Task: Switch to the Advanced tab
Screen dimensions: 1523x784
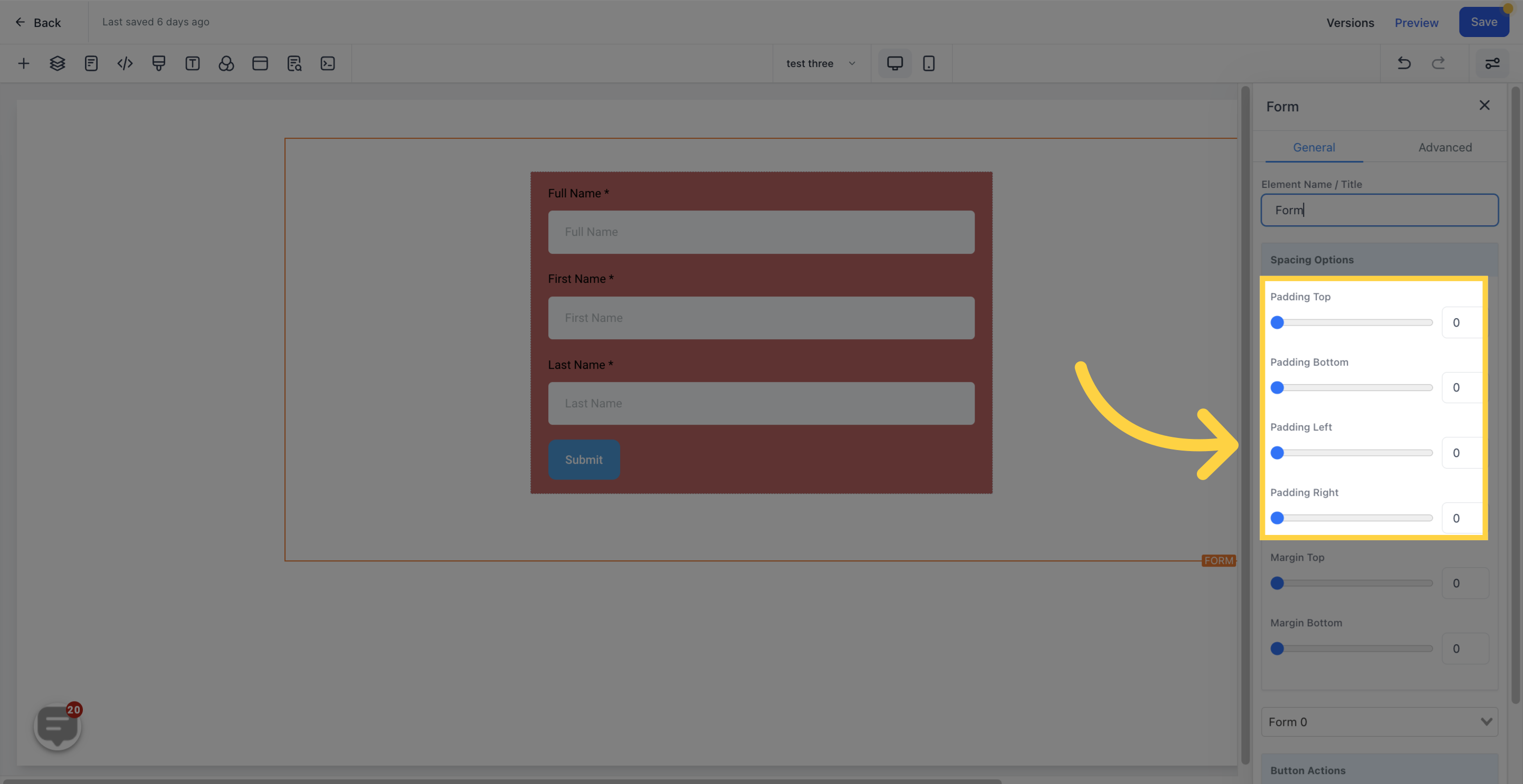Action: click(1445, 147)
